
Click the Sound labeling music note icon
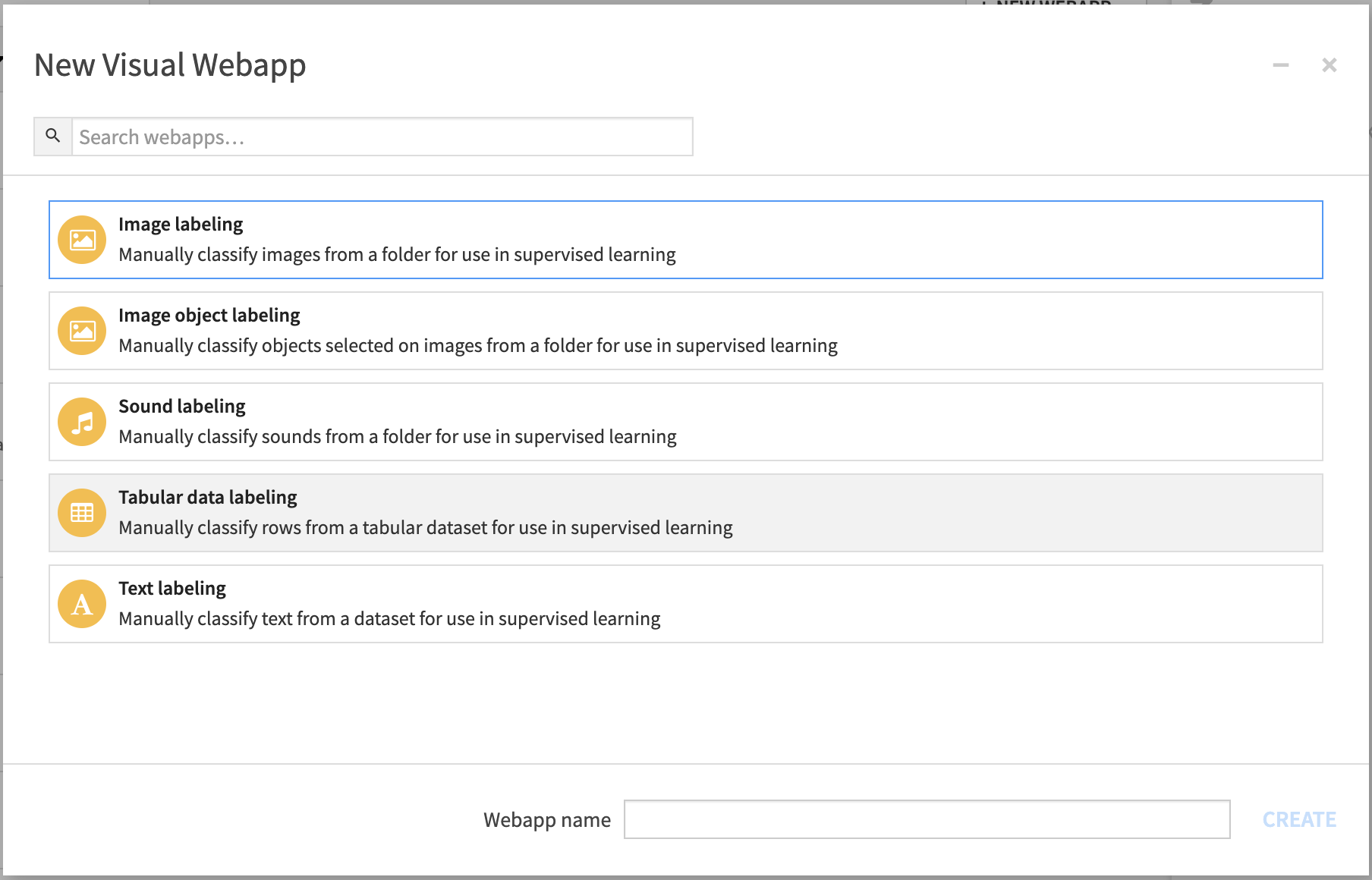[82, 422]
